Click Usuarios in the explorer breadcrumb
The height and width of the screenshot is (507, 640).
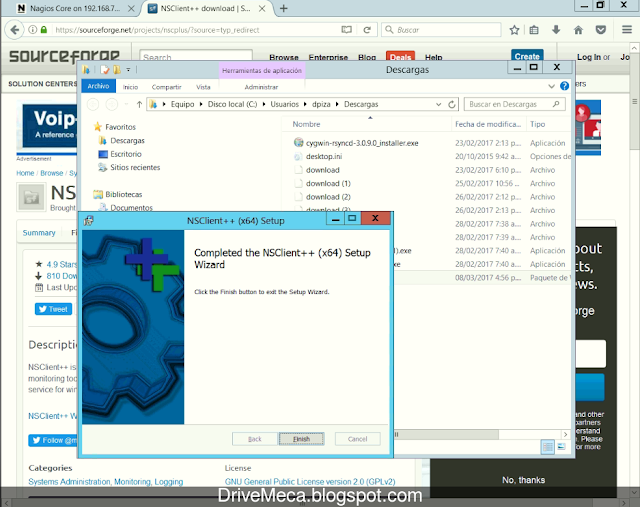tap(284, 104)
